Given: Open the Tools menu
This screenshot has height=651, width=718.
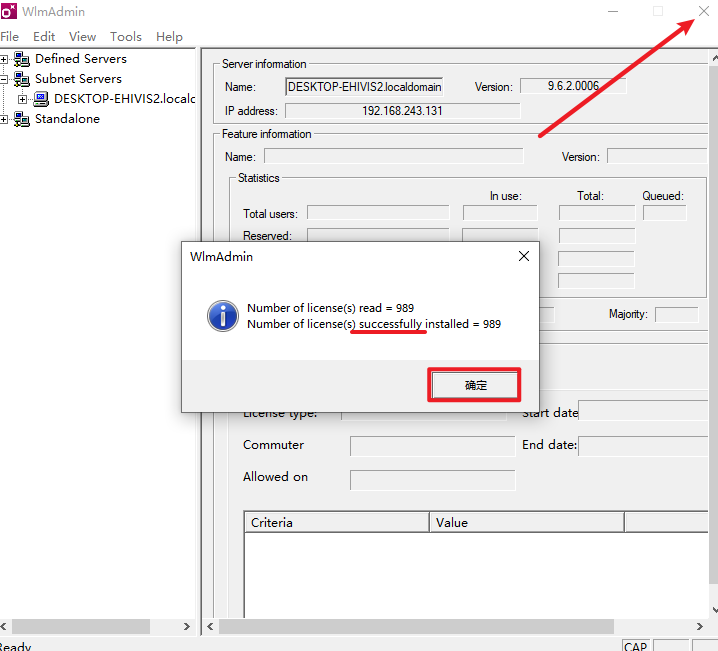Looking at the screenshot, I should pyautogui.click(x=126, y=37).
